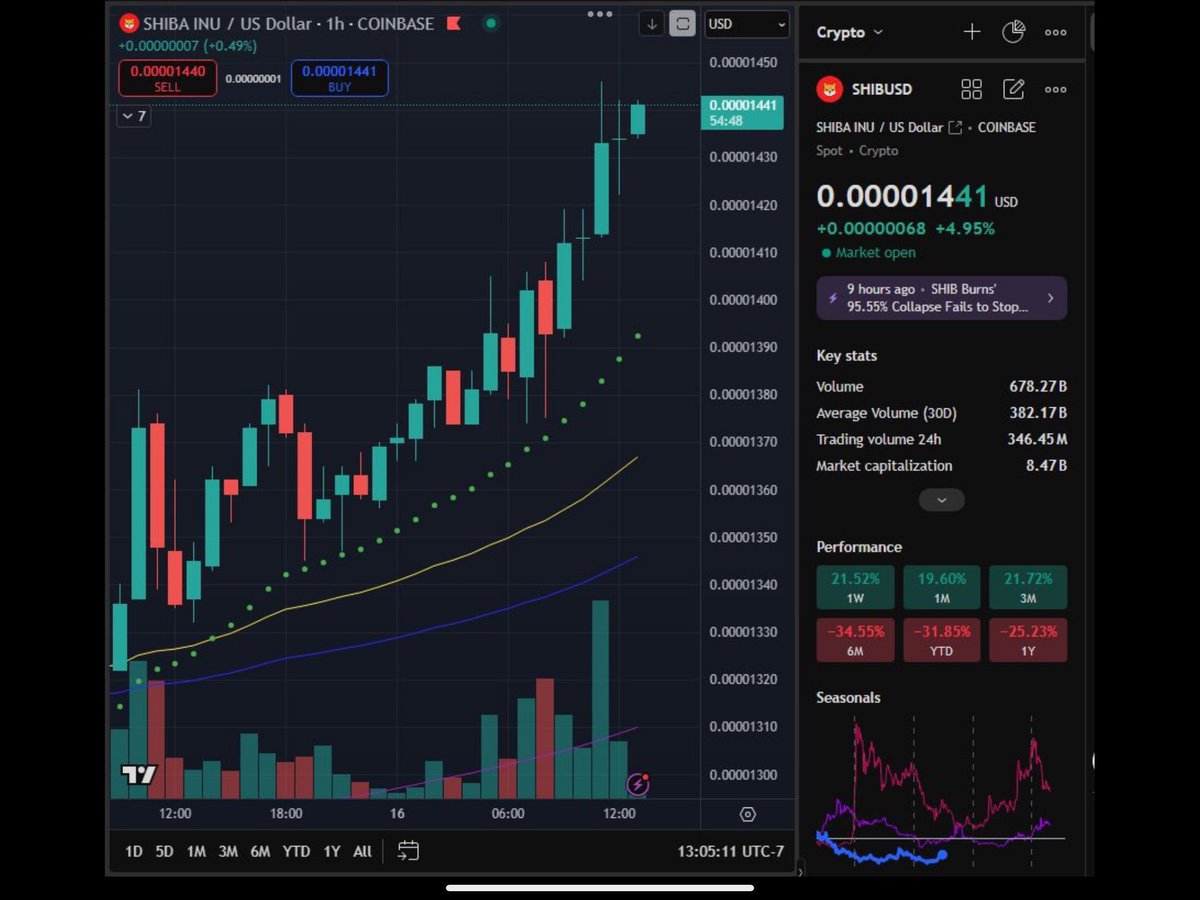Click the 1W performance tile 21.52%

click(x=855, y=588)
